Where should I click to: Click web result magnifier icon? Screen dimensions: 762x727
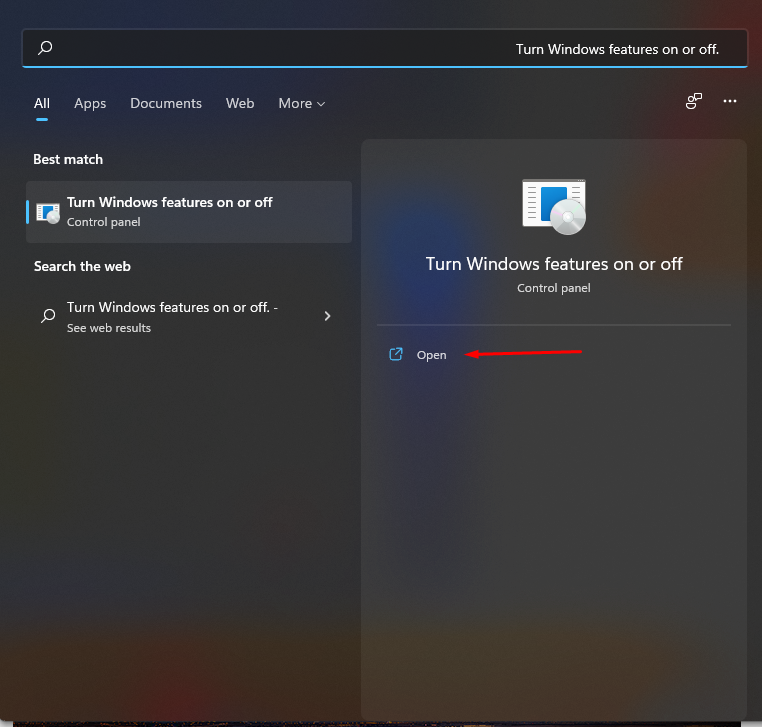pos(48,316)
